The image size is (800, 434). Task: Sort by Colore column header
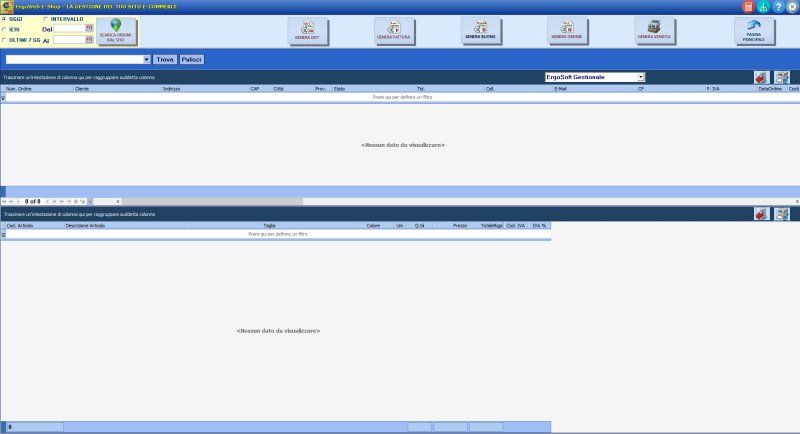click(x=373, y=225)
